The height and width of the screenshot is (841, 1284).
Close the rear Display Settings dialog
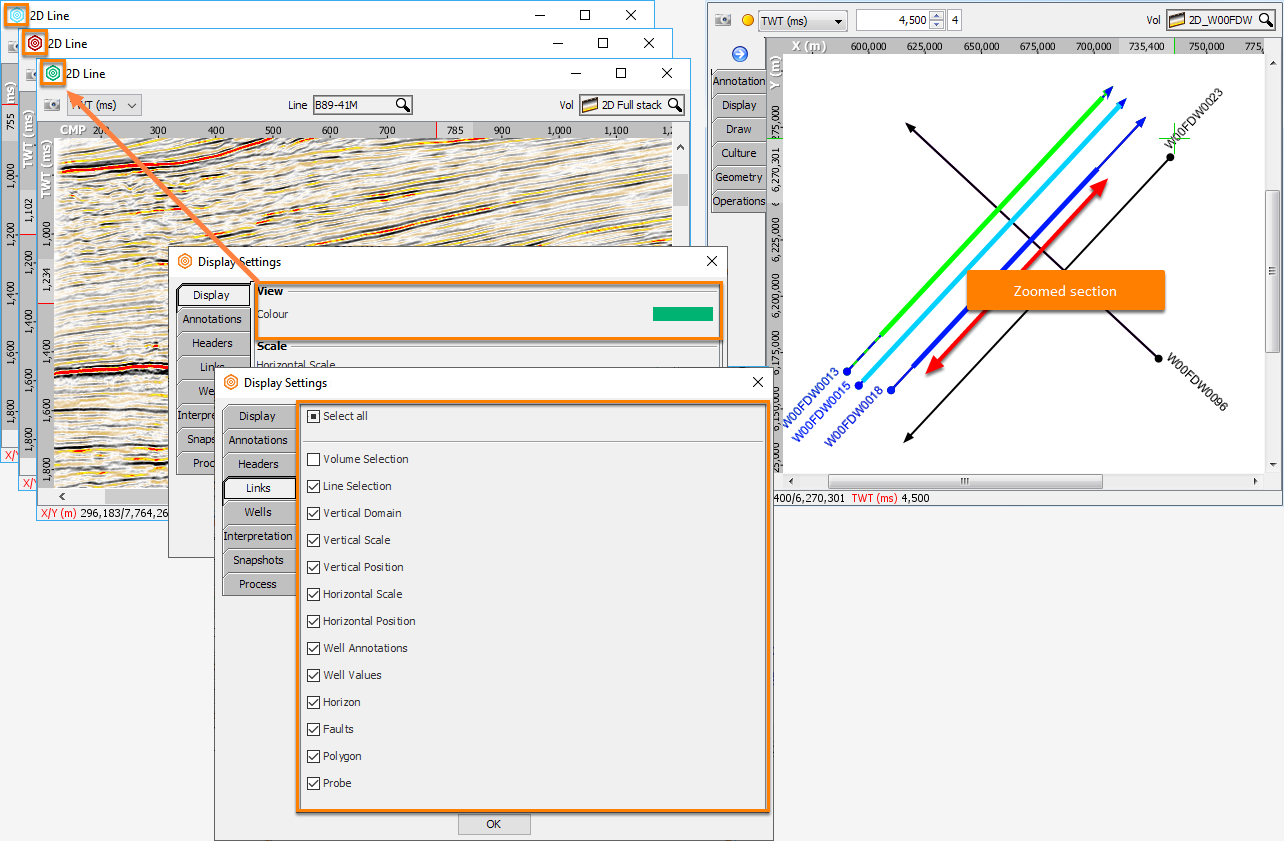712,261
